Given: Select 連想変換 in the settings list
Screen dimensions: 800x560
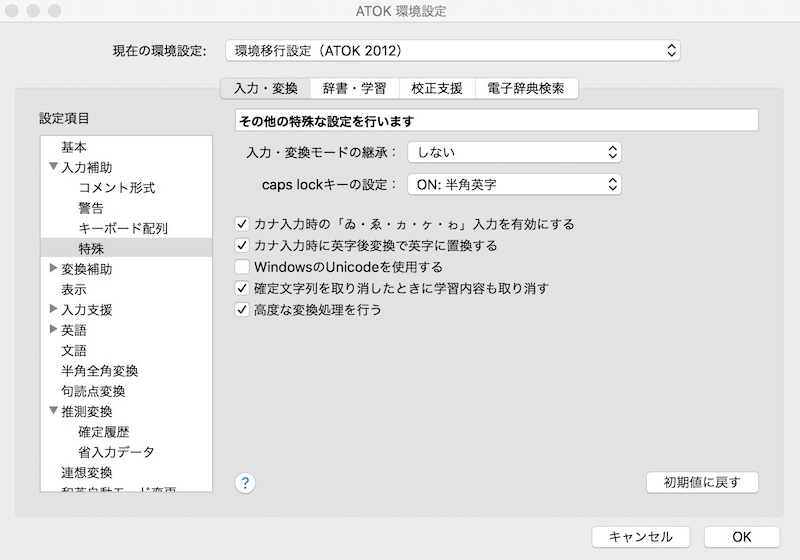Looking at the screenshot, I should click(x=87, y=473).
